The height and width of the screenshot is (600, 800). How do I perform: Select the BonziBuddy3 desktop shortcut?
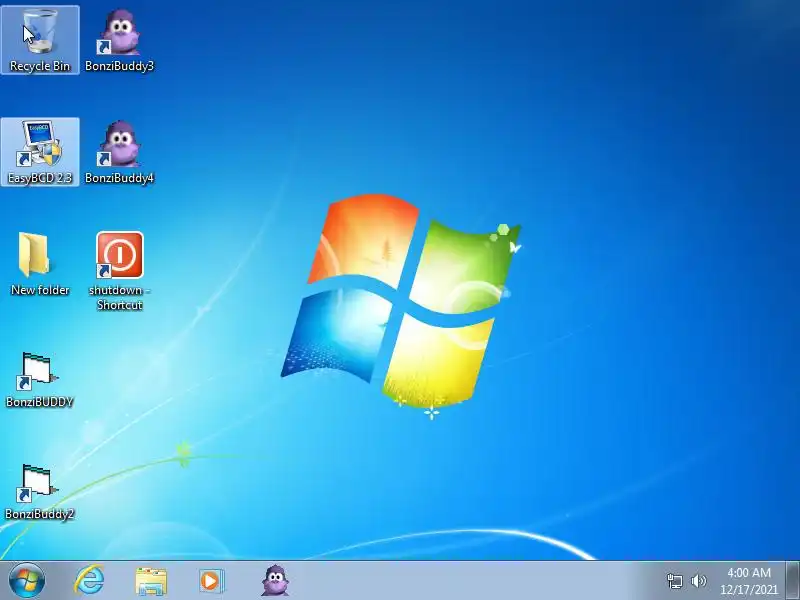pyautogui.click(x=119, y=40)
